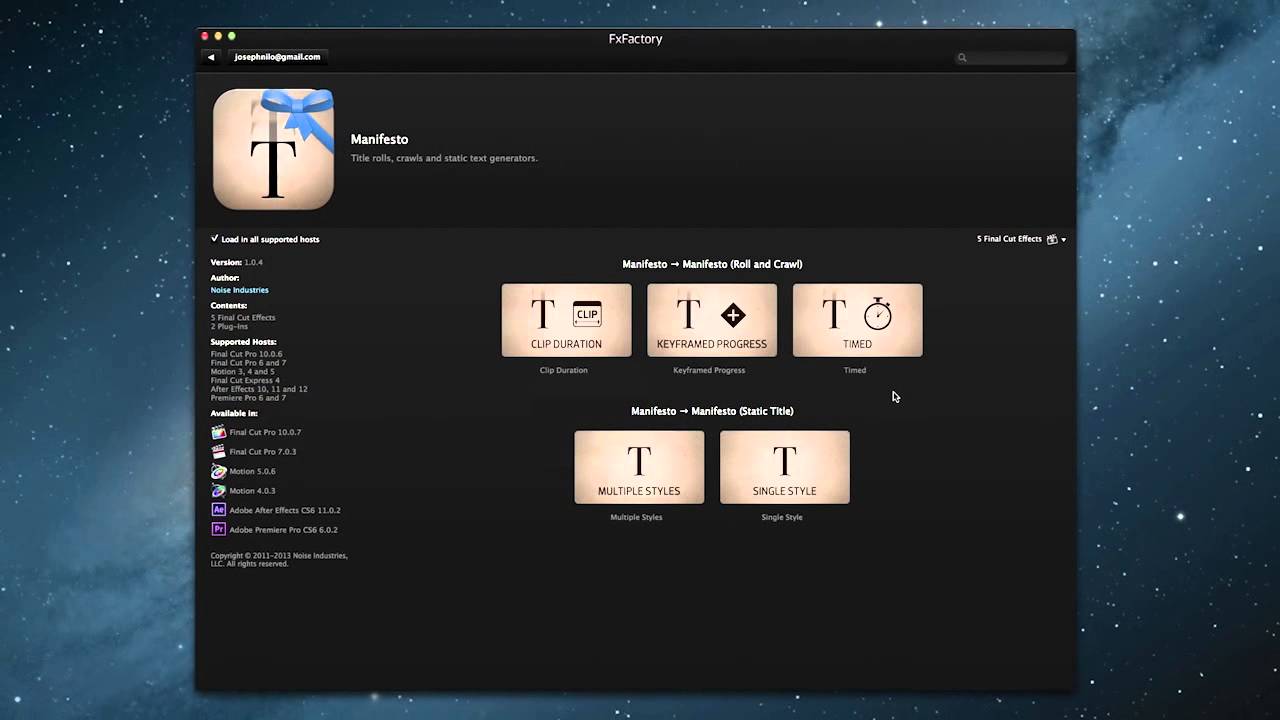Toggle Load in all supported hosts checkbox

pos(214,239)
